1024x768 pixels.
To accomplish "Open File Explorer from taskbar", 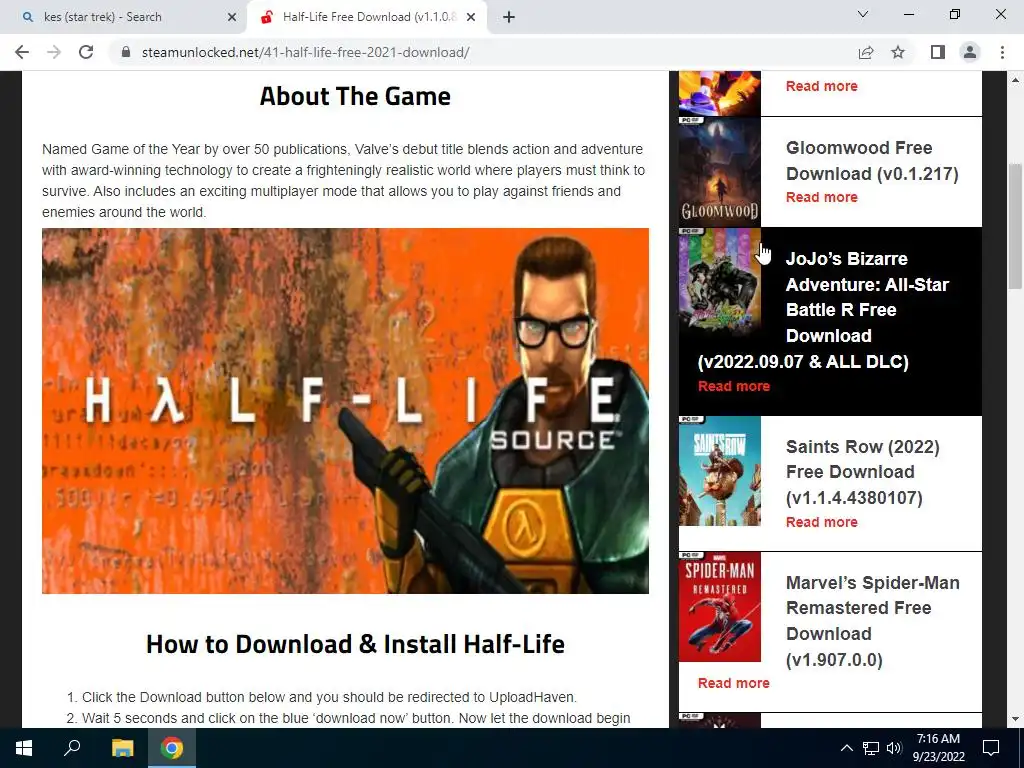I will [122, 748].
